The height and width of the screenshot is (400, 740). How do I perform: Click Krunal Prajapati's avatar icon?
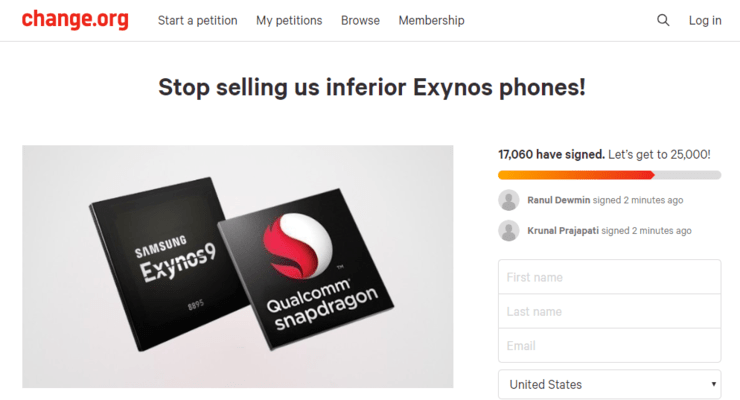point(509,231)
